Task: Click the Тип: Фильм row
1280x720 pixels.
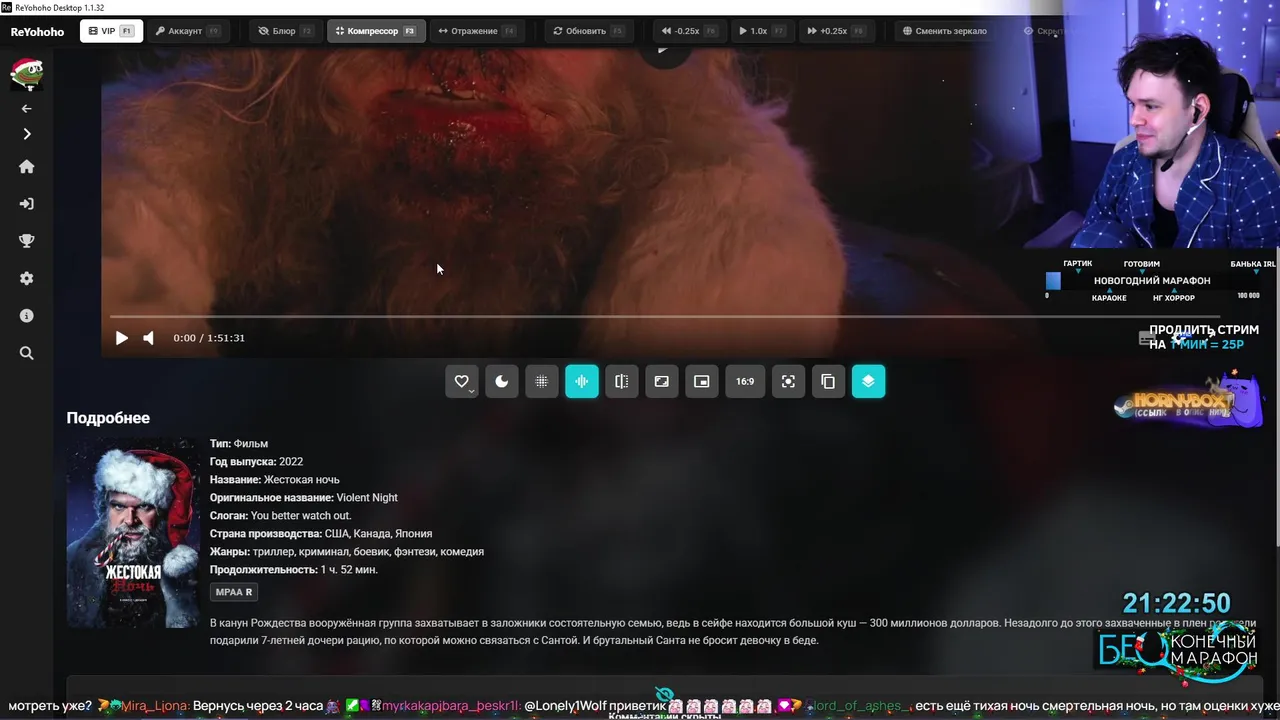Action: point(239,443)
